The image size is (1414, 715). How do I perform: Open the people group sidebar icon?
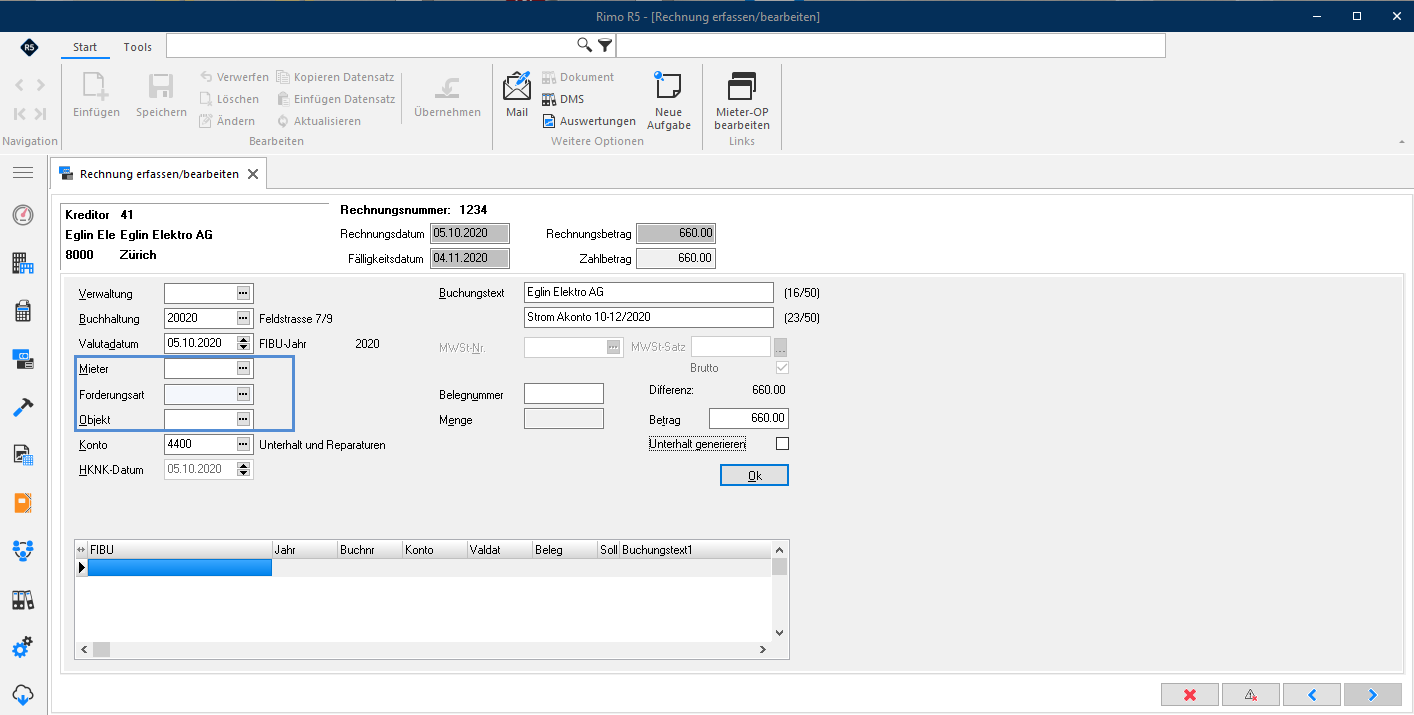click(x=23, y=550)
